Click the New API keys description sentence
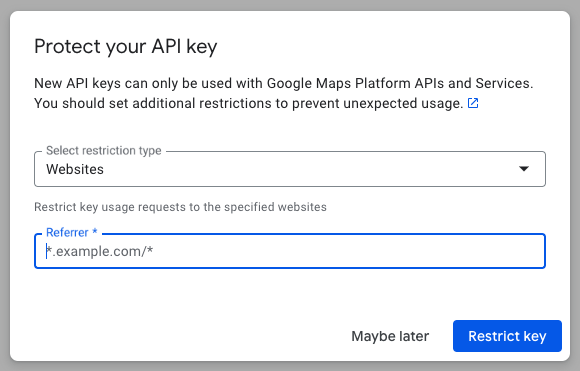The image size is (580, 371). [x=284, y=84]
